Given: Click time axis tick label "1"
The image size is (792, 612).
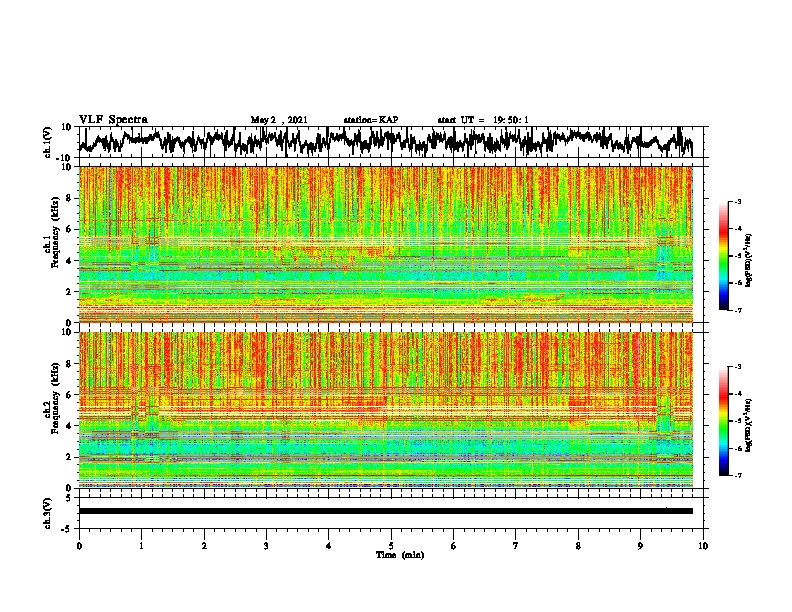Looking at the screenshot, I should [141, 546].
